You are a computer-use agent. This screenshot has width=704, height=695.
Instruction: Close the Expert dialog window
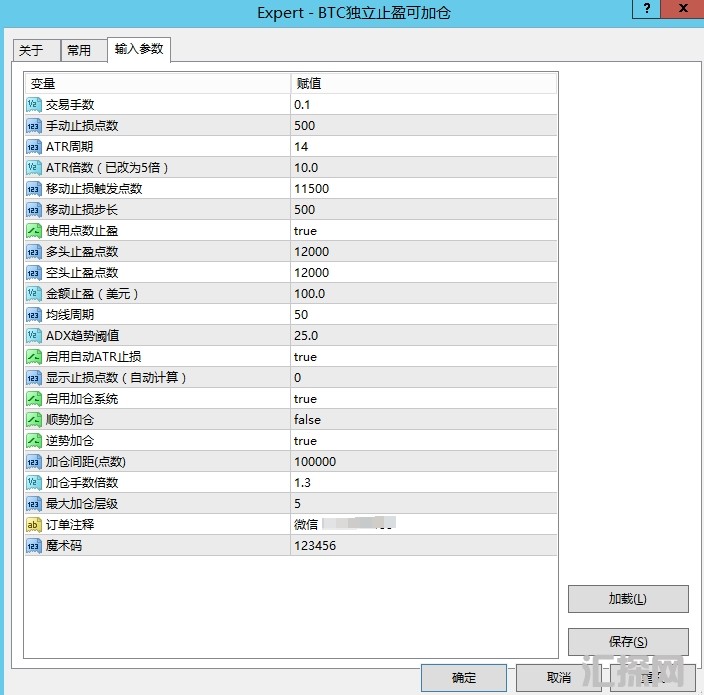(682, 9)
